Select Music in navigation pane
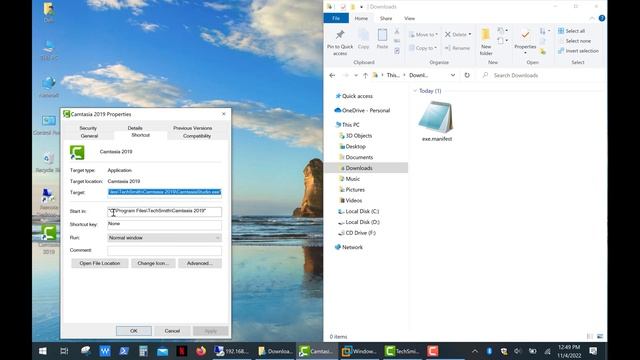 coord(353,179)
